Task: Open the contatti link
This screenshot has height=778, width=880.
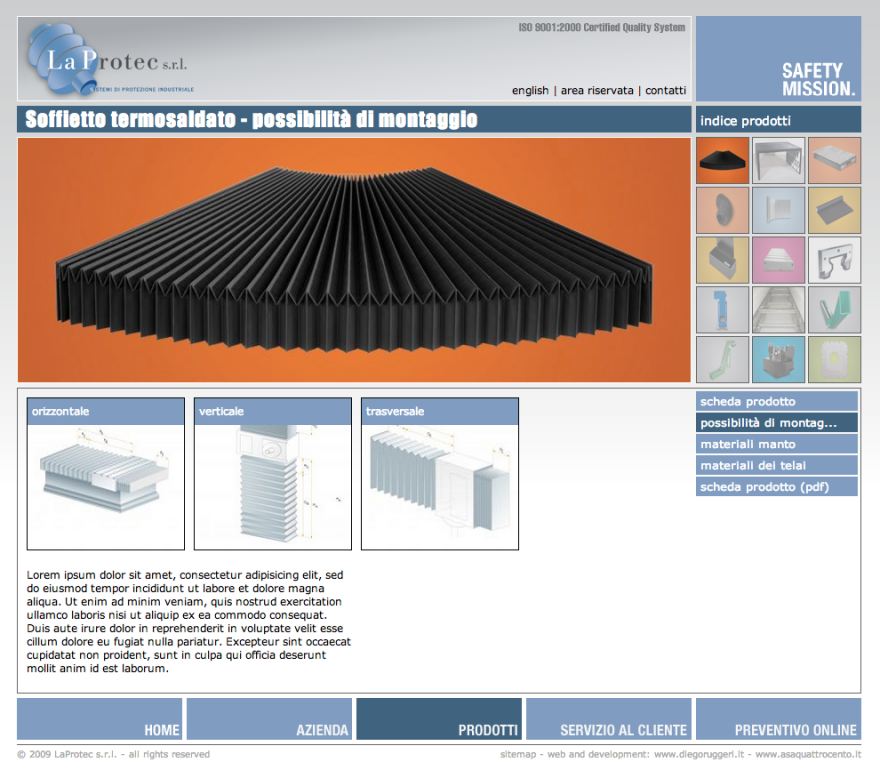Action: coord(665,90)
